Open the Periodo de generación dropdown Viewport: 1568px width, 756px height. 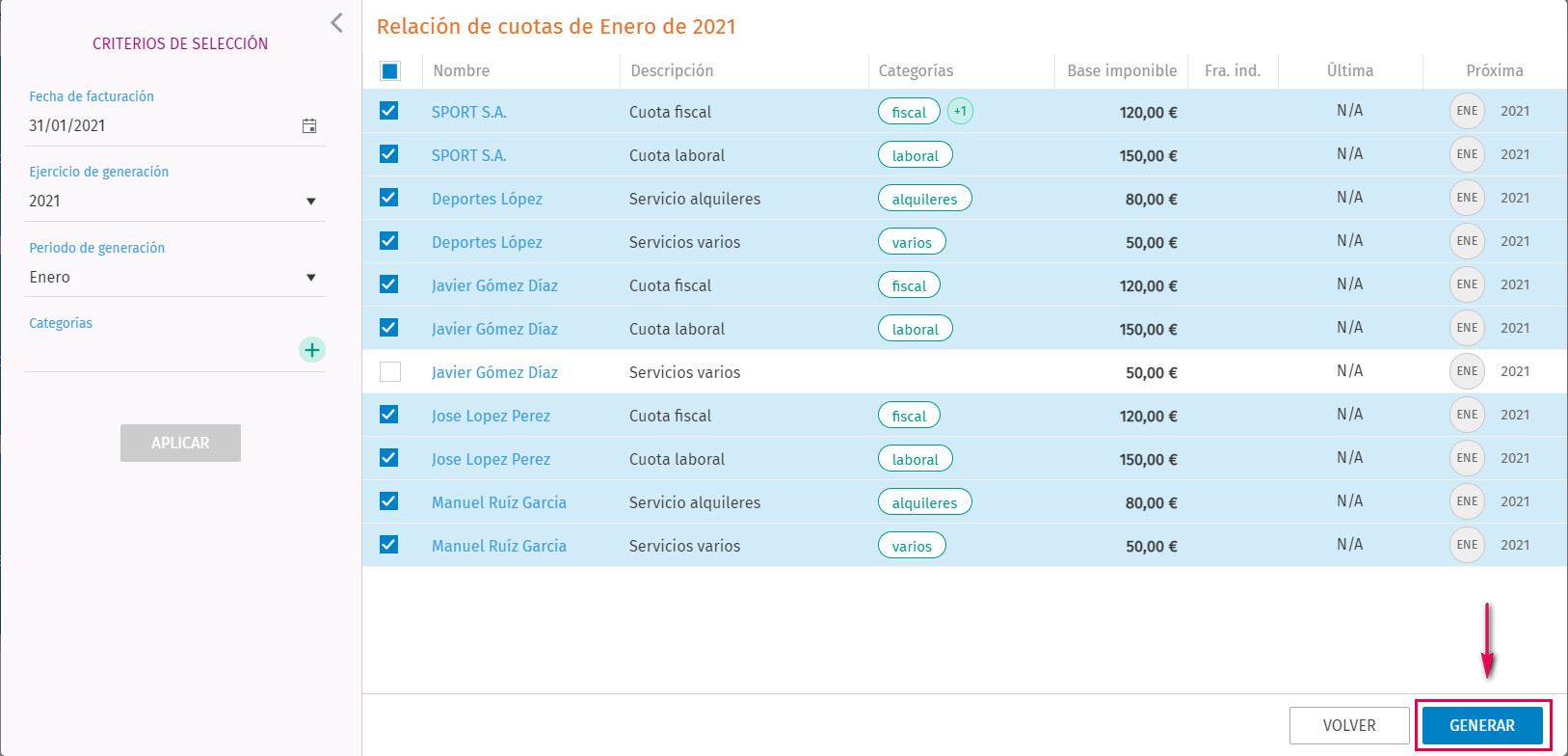[x=174, y=277]
